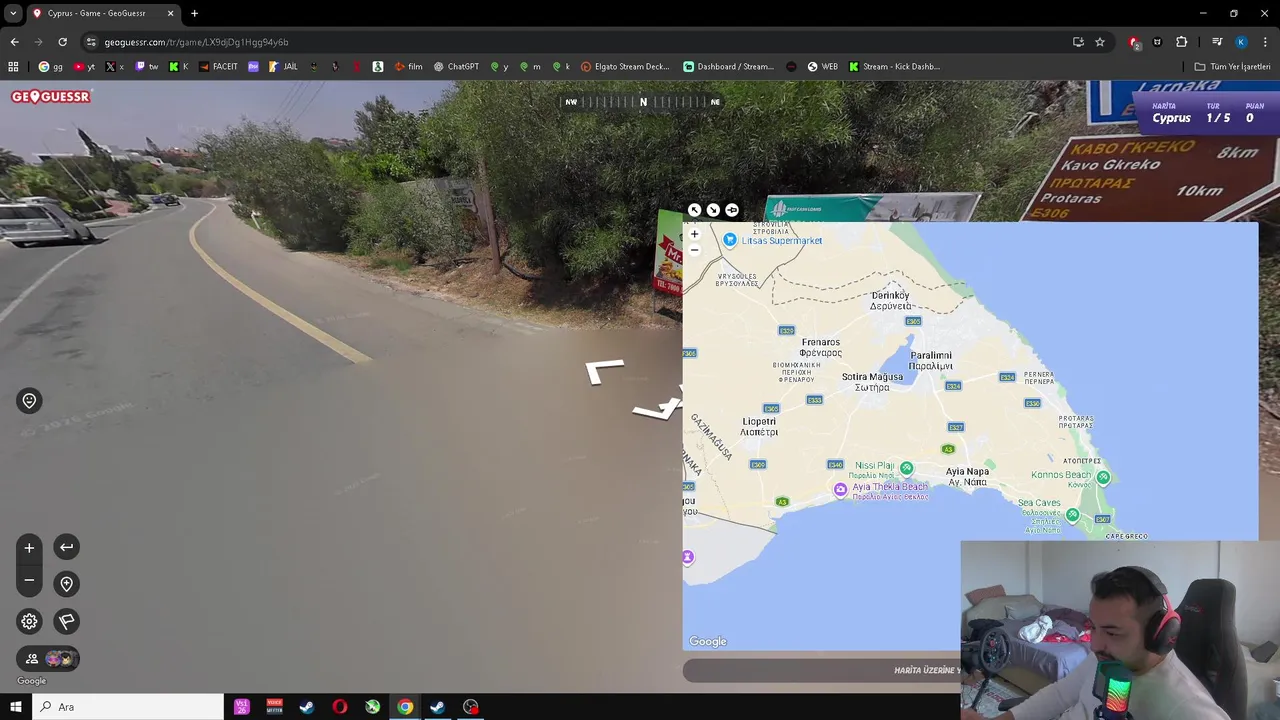Zoom out on the guess map
Screen dimensions: 1280x720
coord(694,249)
